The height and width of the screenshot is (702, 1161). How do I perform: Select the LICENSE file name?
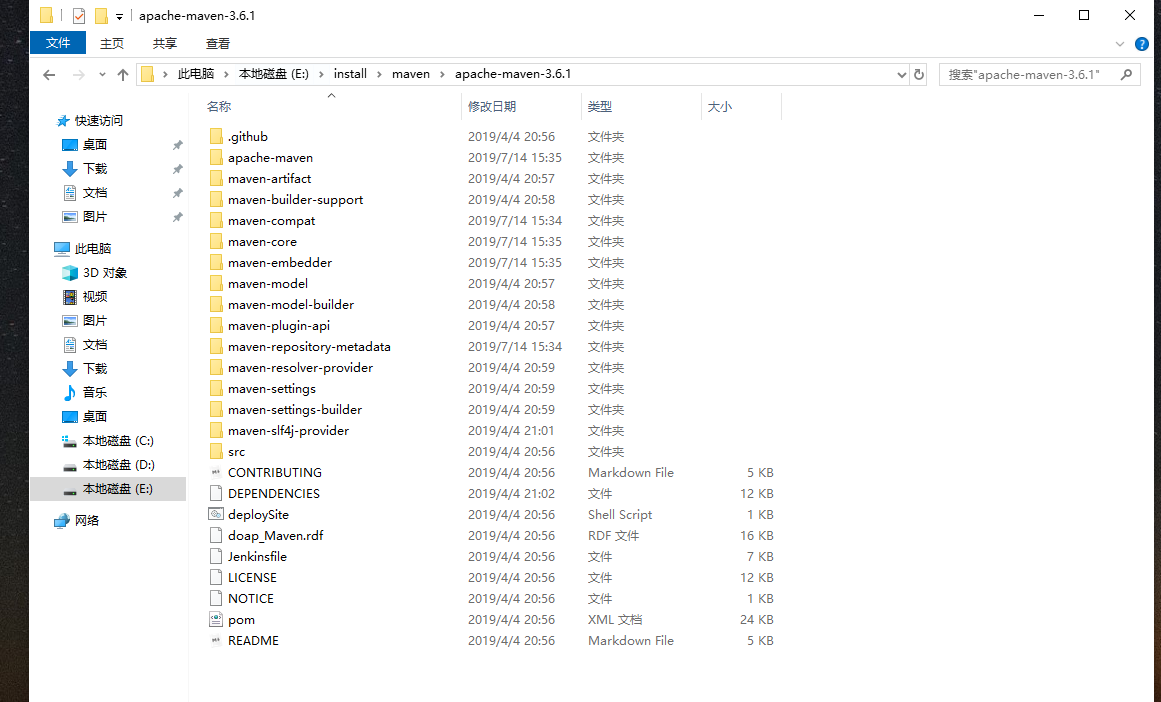(x=252, y=578)
